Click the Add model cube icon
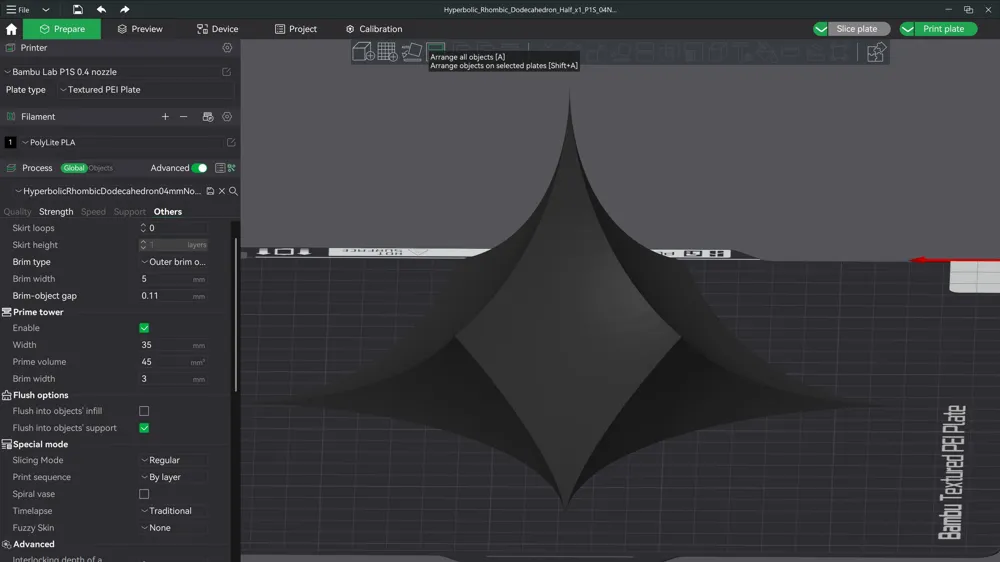The image size is (1000, 562). pos(363,52)
